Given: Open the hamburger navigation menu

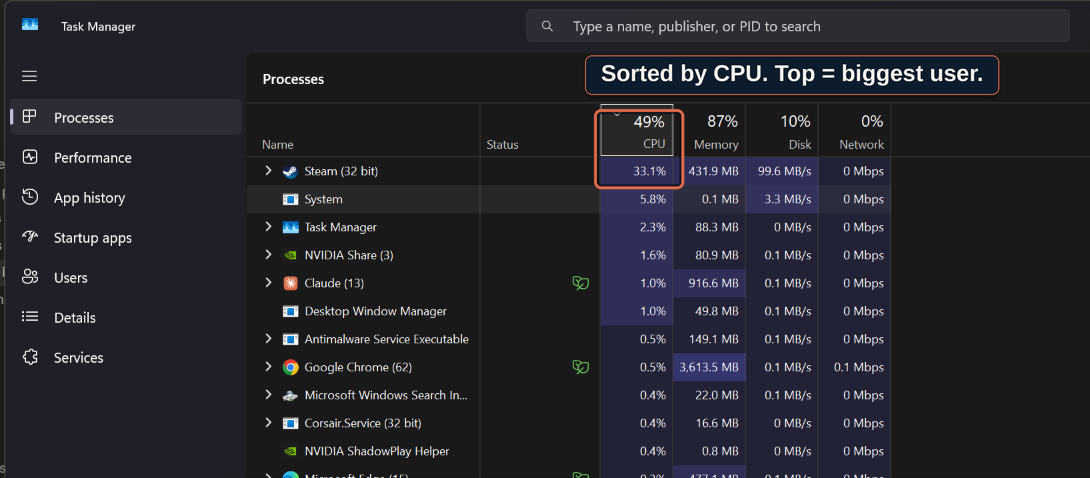Looking at the screenshot, I should pos(29,76).
